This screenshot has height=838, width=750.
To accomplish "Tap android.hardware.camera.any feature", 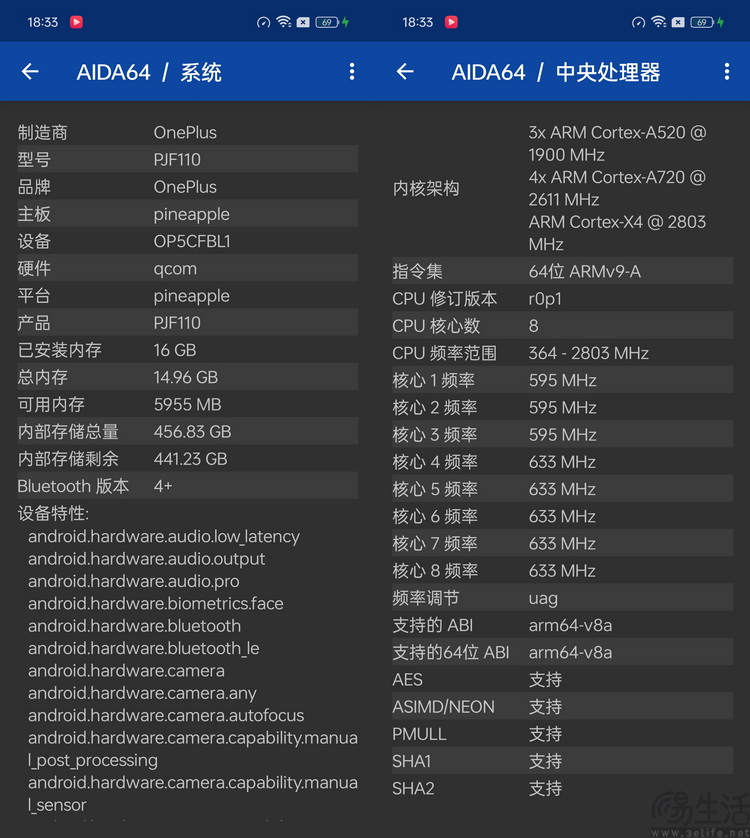I will (x=142, y=693).
